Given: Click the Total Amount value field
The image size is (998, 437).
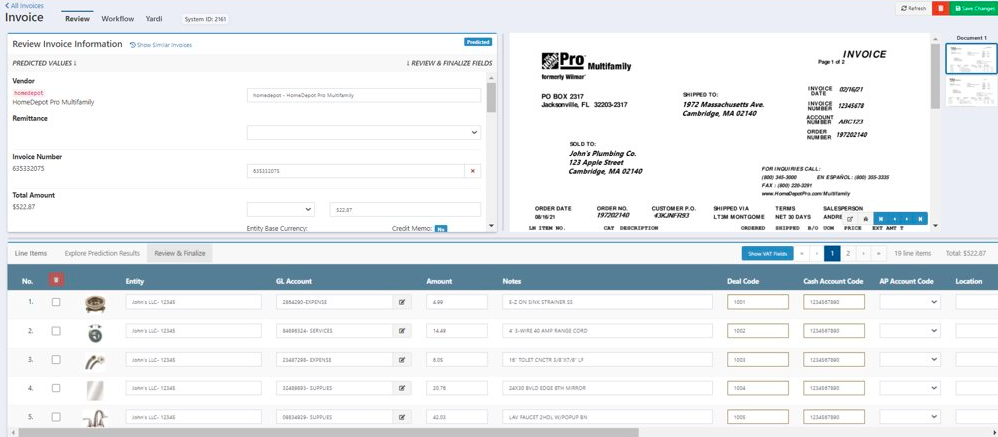Looking at the screenshot, I should pyautogui.click(x=405, y=209).
